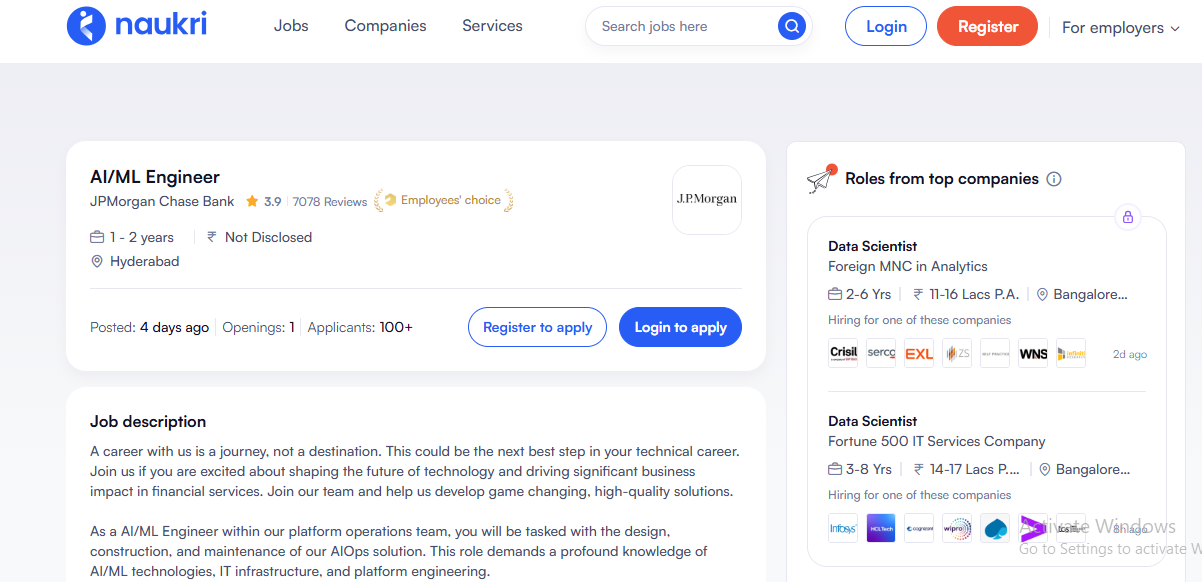Click the Login button in header

tap(886, 26)
